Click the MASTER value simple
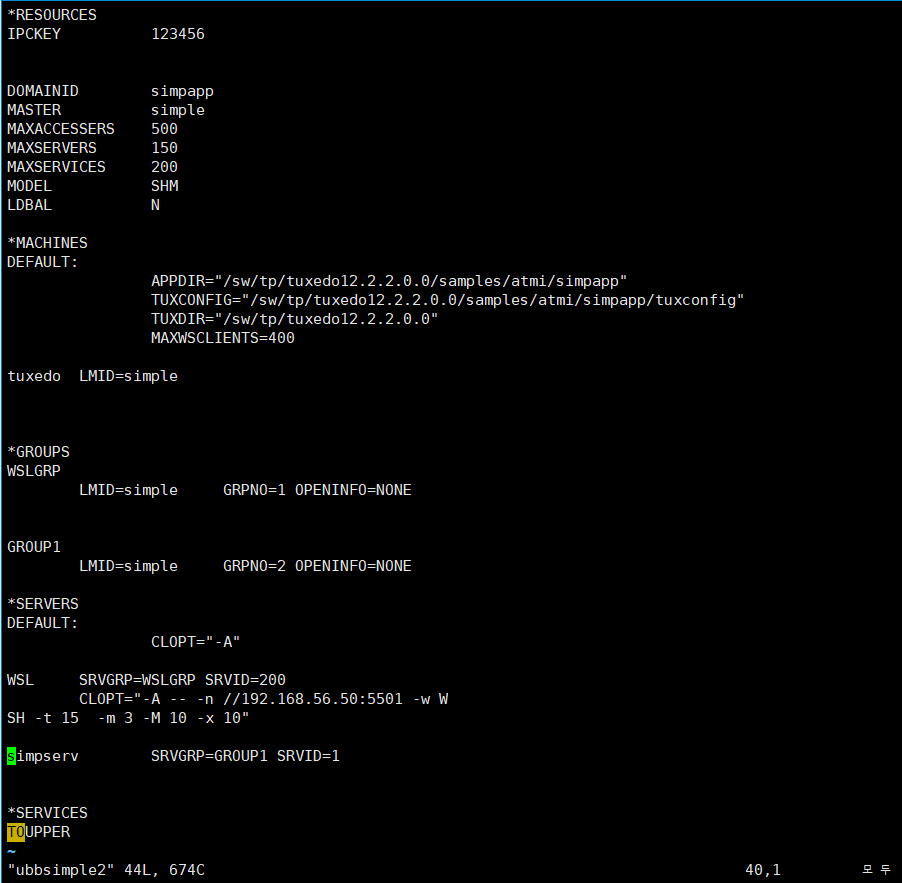Viewport: 902px width, 883px height. [178, 110]
